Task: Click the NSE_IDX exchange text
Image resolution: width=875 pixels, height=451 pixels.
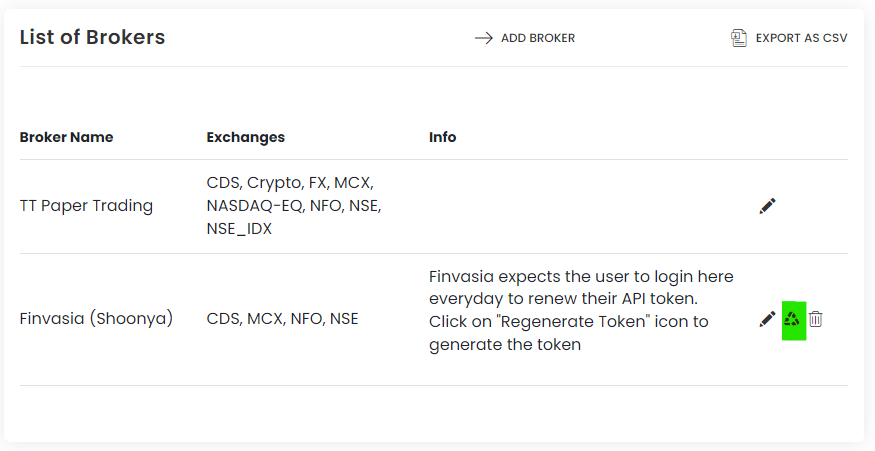Action: pyautogui.click(x=239, y=229)
